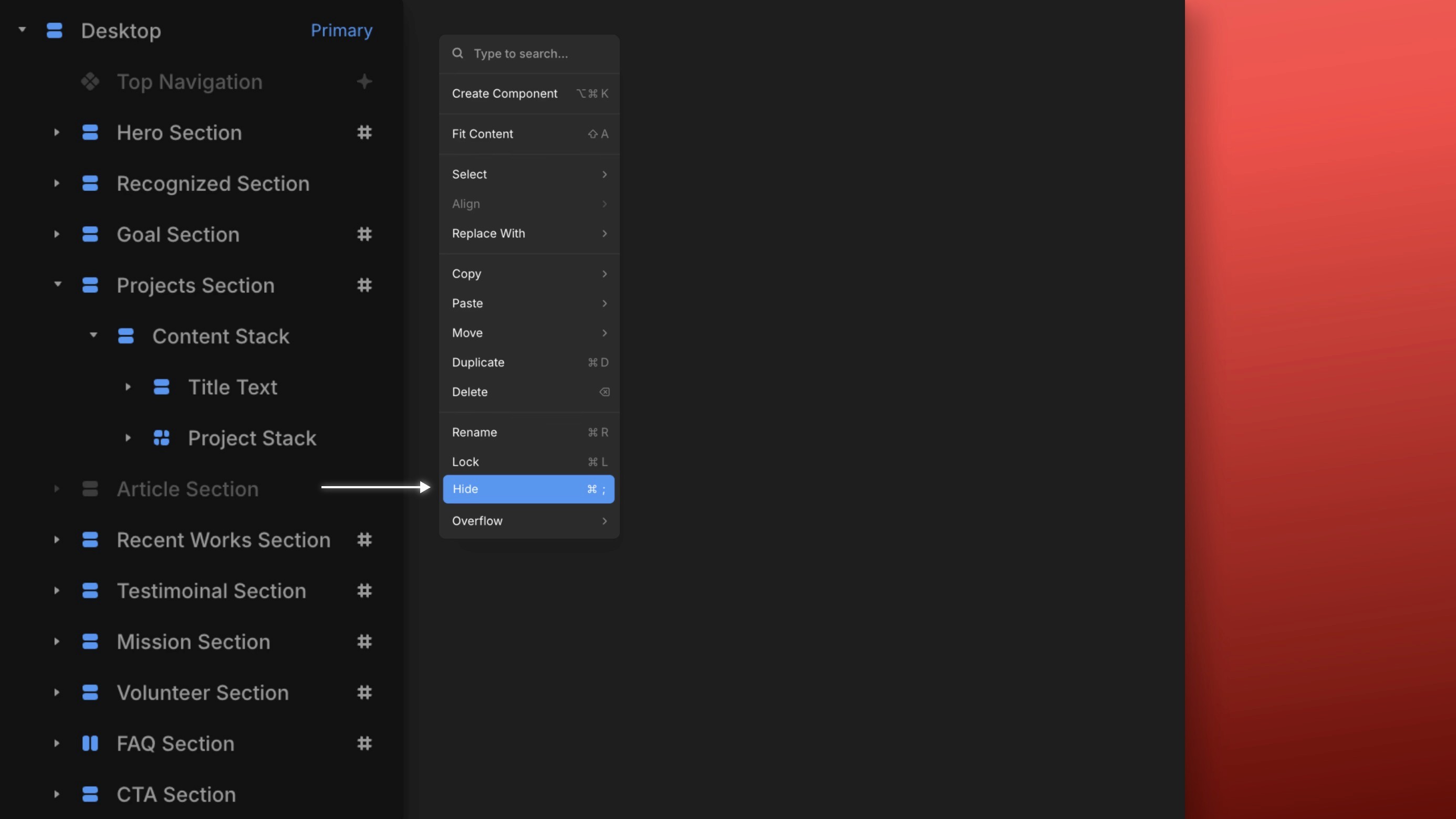The image size is (1456, 819).
Task: Choose Duplicate from the context menu
Action: pos(528,362)
